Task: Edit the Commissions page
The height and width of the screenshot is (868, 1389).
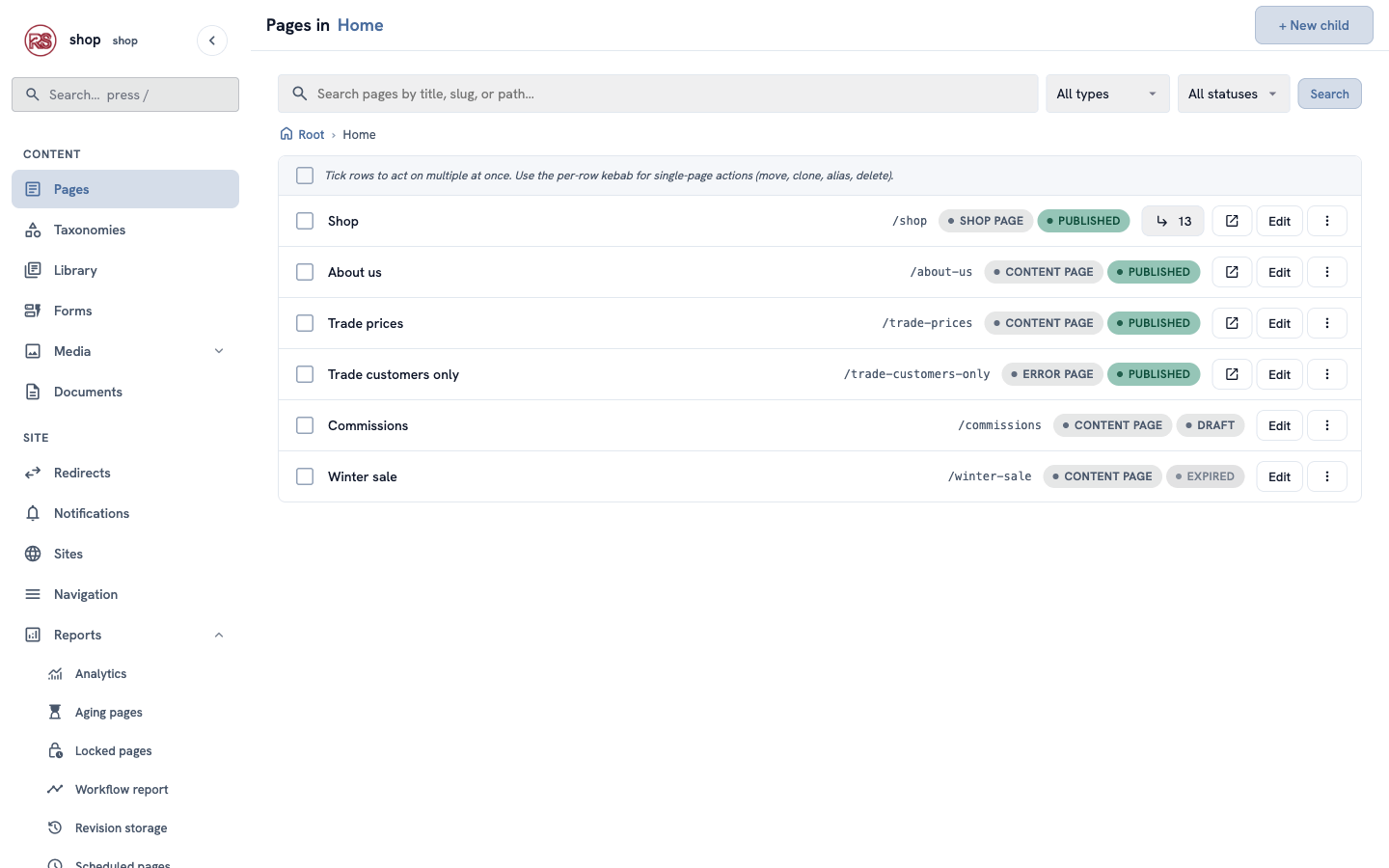Action: click(x=1279, y=425)
